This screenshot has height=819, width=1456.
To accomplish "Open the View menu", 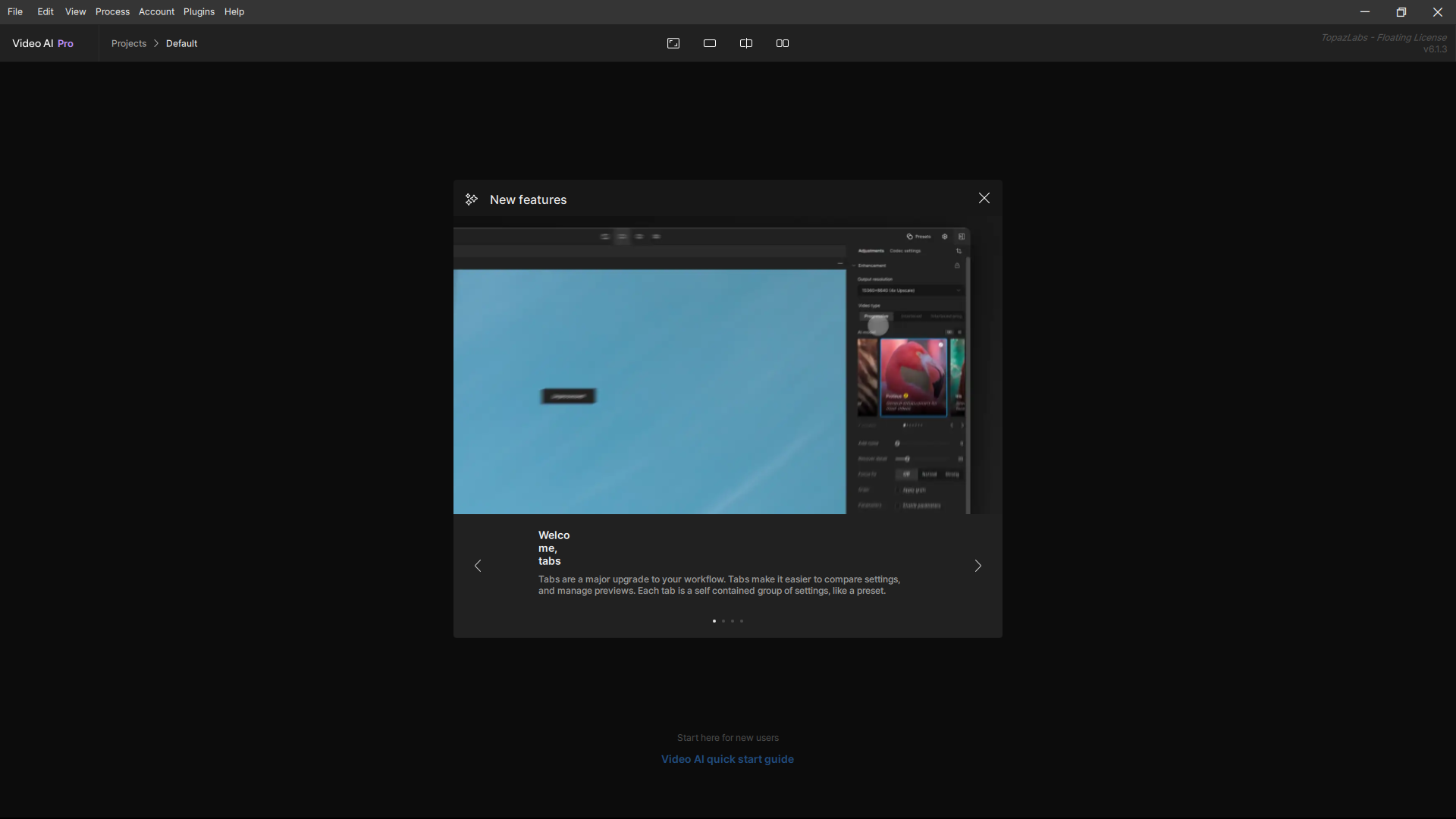I will pos(75,11).
